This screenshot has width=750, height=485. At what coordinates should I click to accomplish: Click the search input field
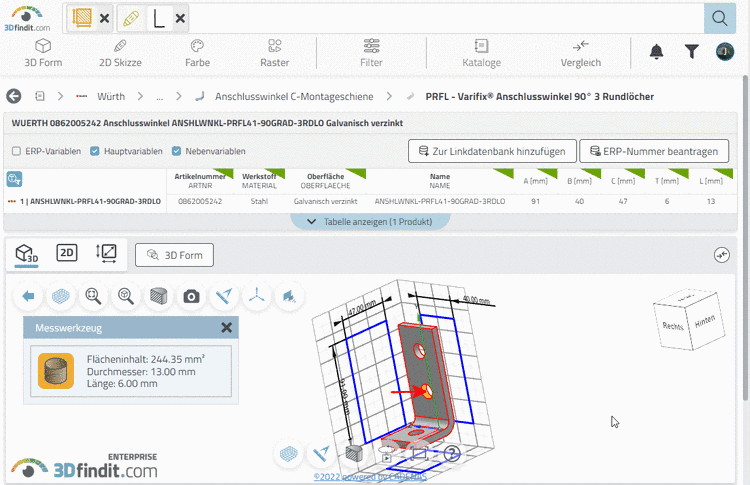point(445,19)
